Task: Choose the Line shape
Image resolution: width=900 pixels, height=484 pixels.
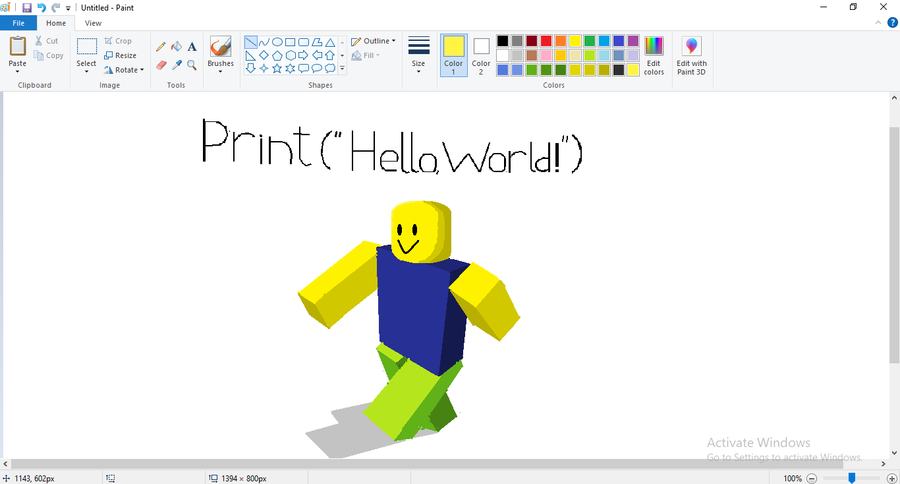Action: (x=251, y=42)
